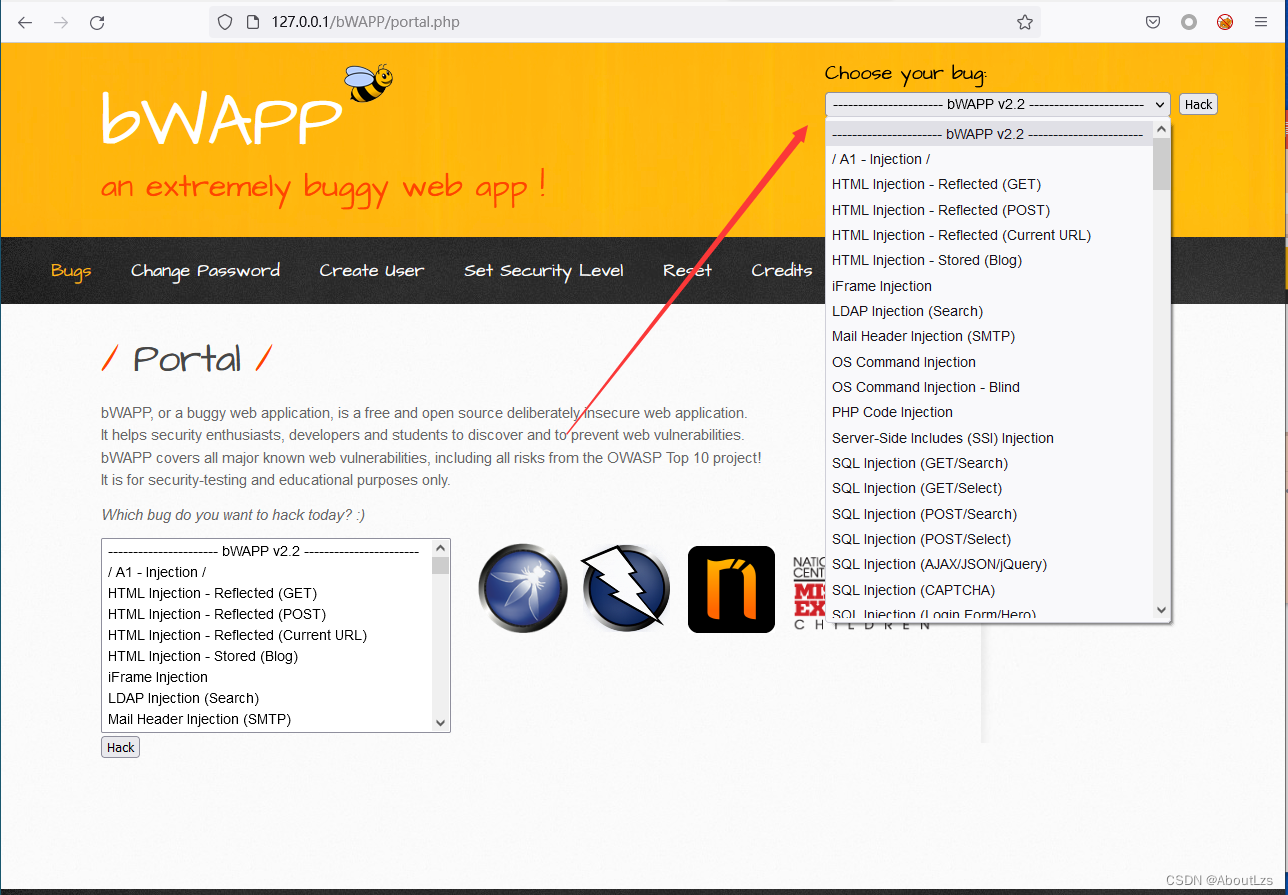
Task: Select A1 - Injection in portal listbox
Action: (x=267, y=572)
